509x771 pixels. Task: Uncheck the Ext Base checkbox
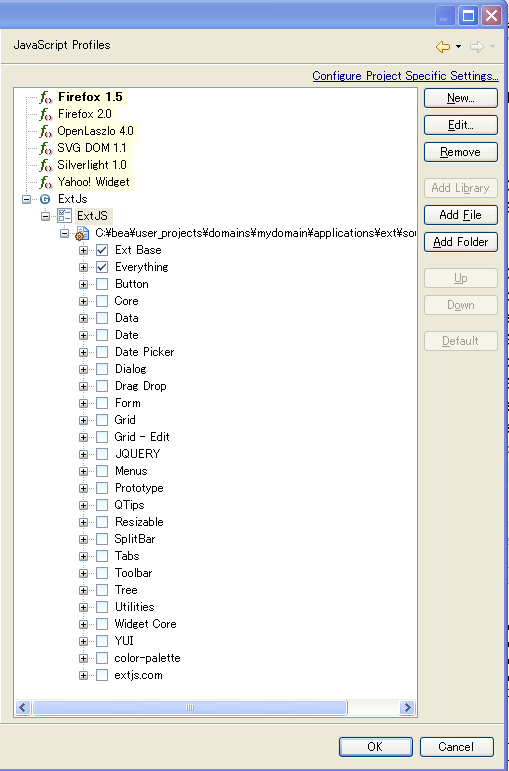pos(102,250)
